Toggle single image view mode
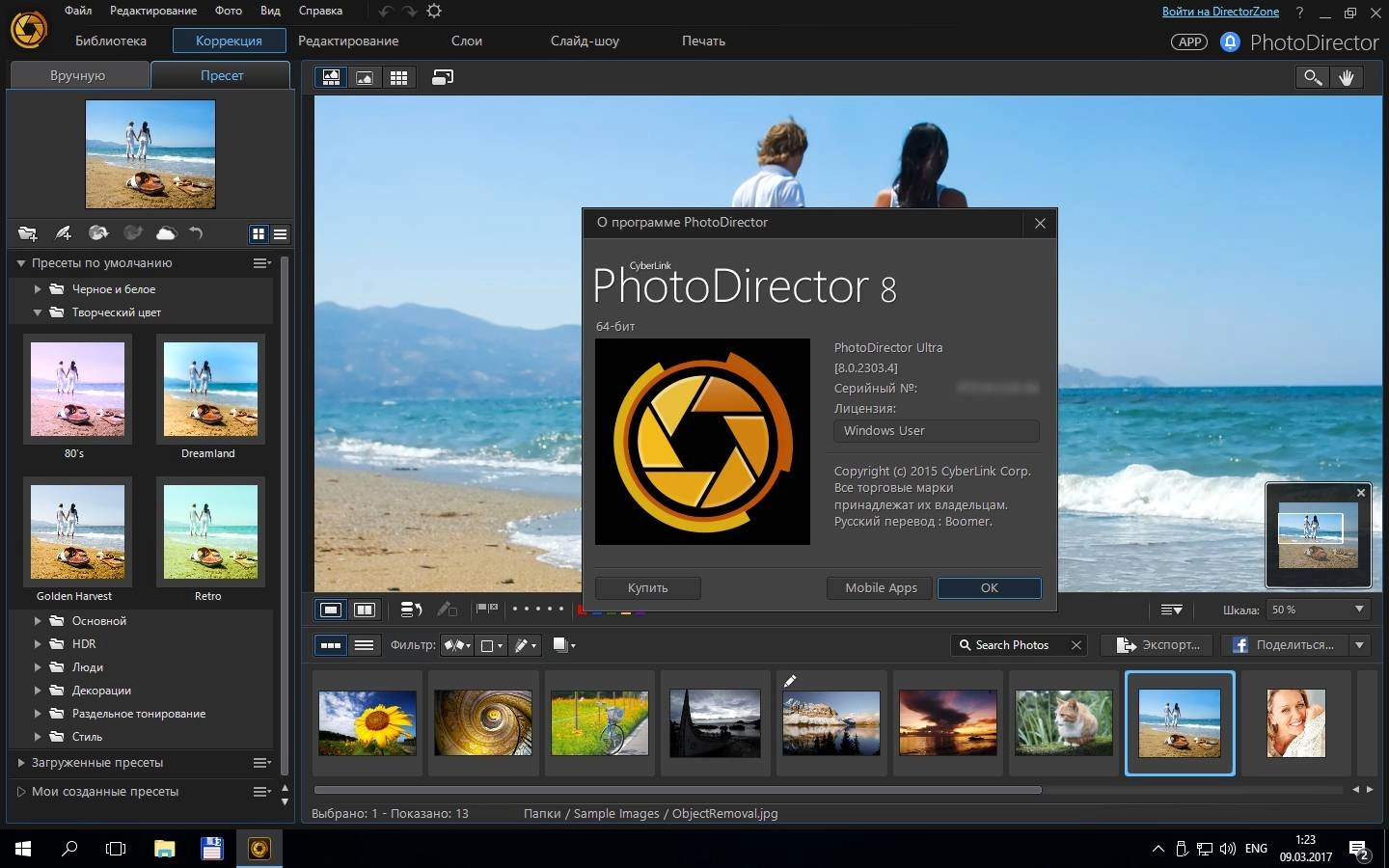1389x868 pixels. (331, 610)
